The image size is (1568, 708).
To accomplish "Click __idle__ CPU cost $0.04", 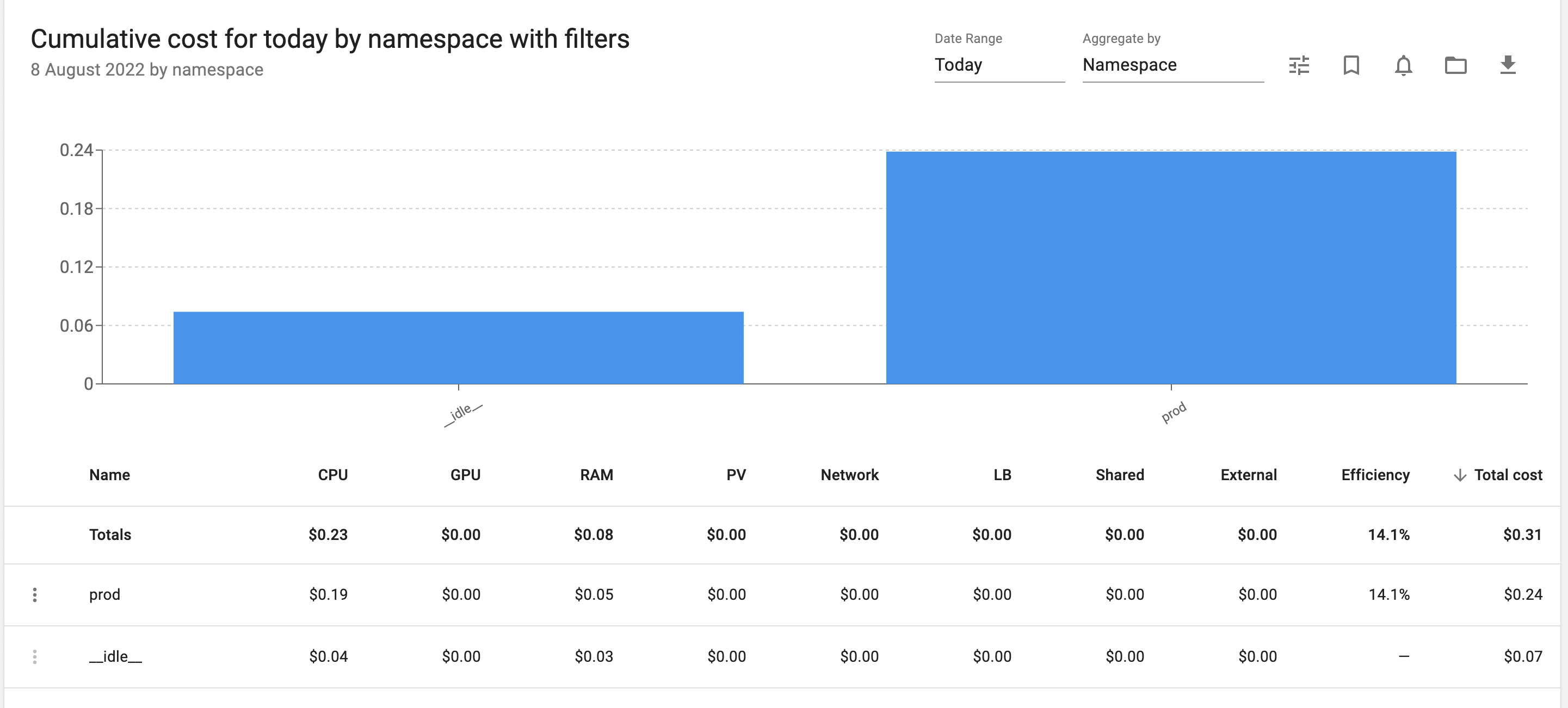I will click(x=328, y=657).
